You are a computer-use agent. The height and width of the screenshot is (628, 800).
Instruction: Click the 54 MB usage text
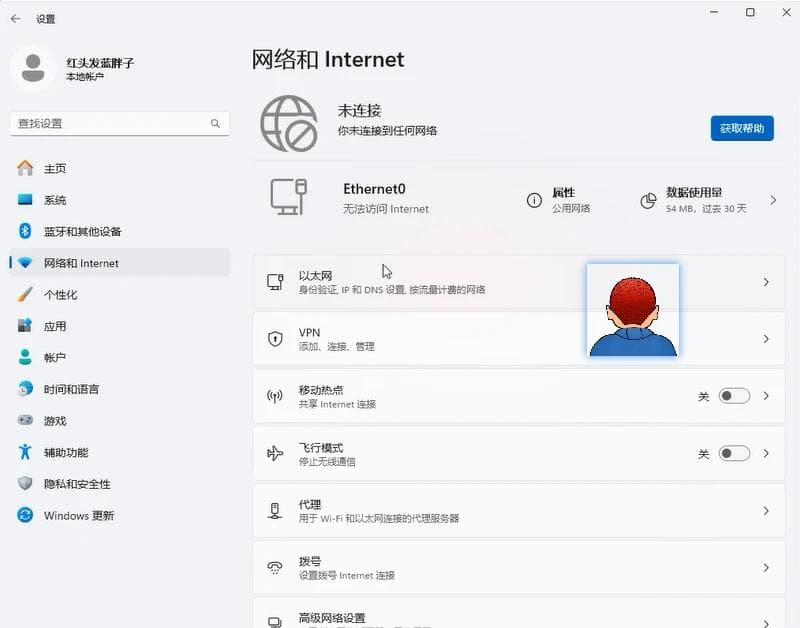pyautogui.click(x=706, y=209)
